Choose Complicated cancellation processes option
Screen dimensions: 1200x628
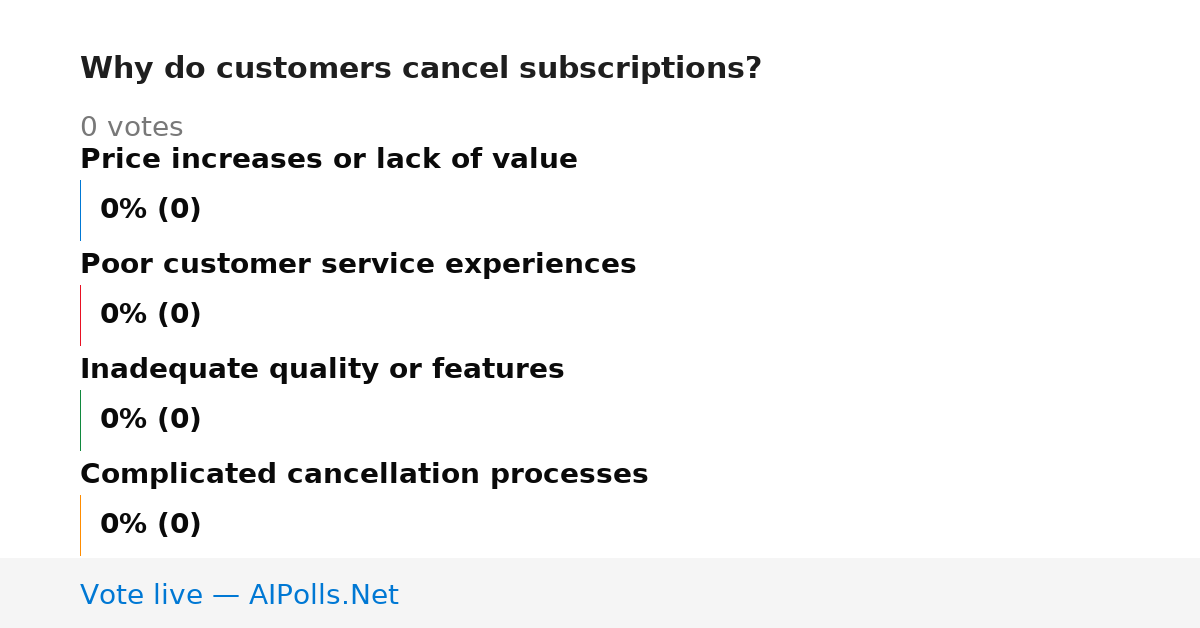(364, 475)
